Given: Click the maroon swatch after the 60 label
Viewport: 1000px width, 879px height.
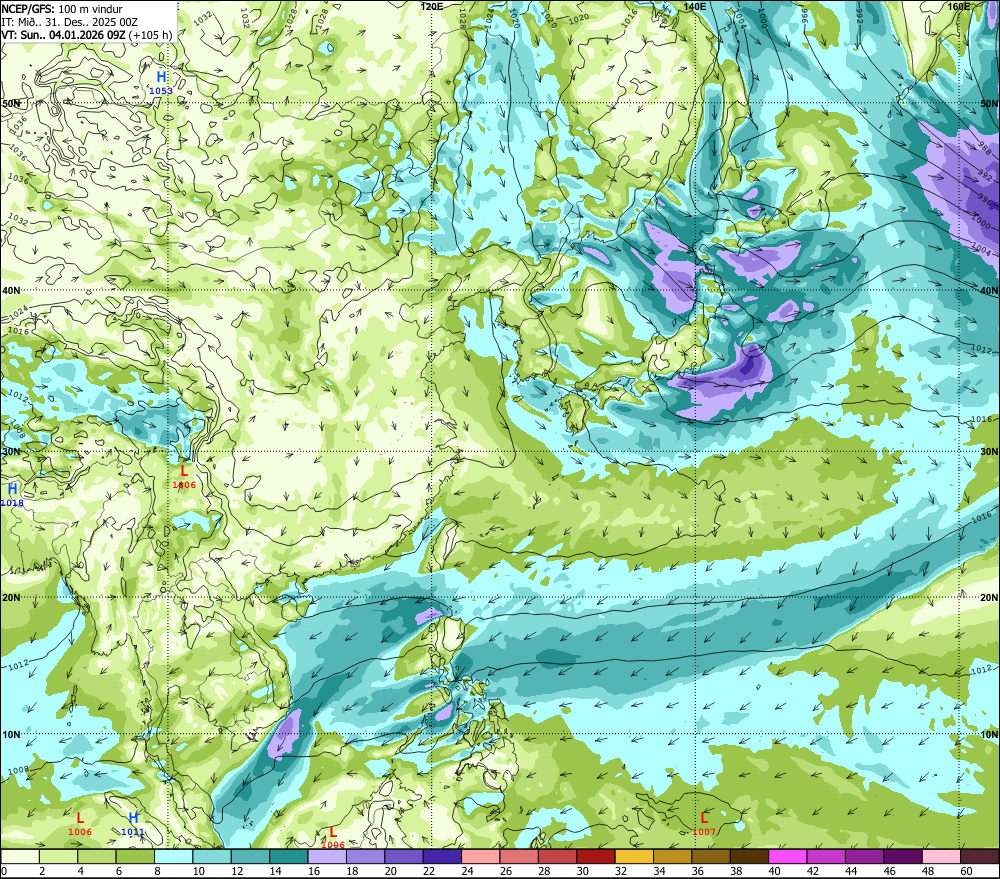Looking at the screenshot, I should [980, 856].
